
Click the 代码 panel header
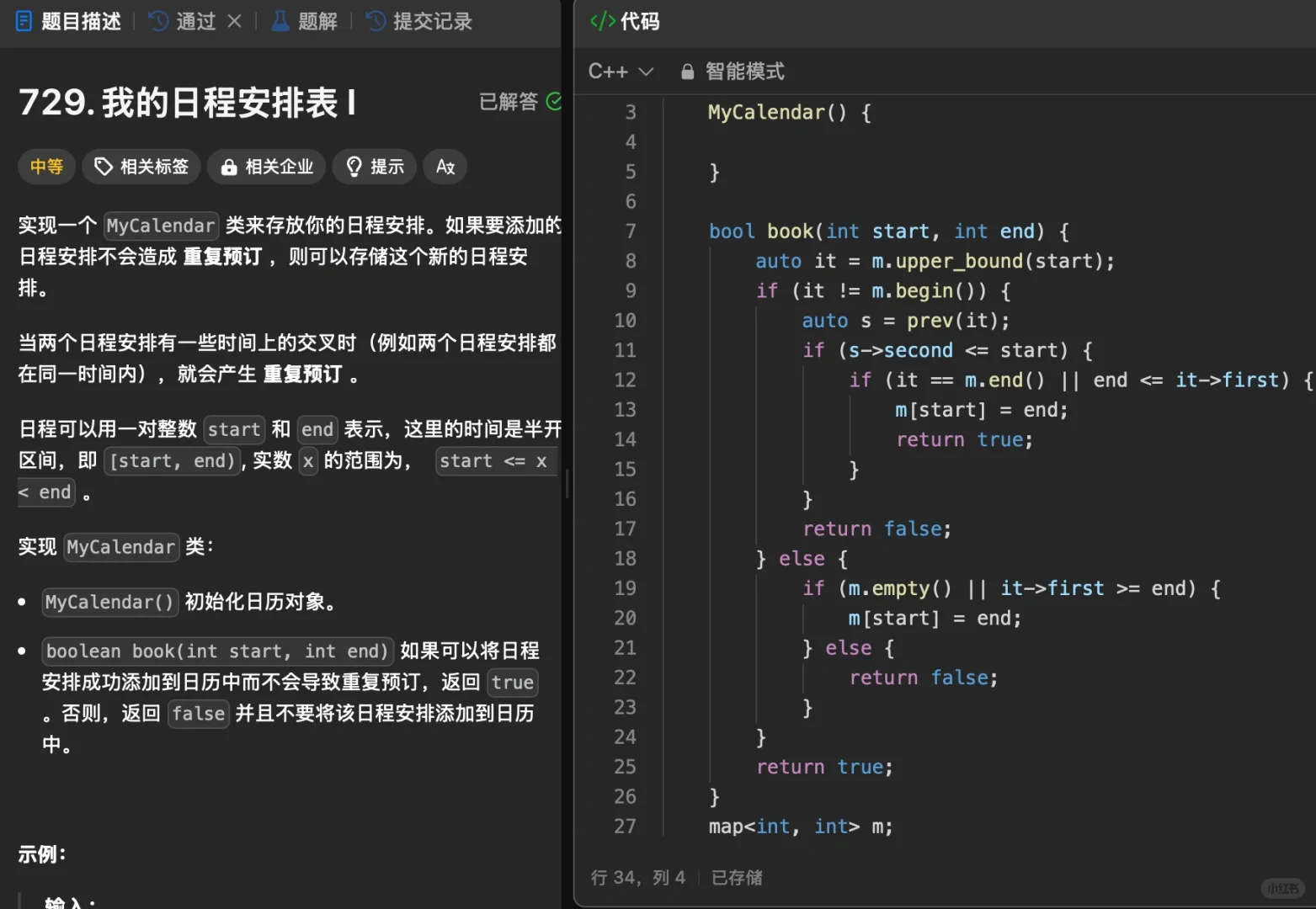tap(625, 21)
